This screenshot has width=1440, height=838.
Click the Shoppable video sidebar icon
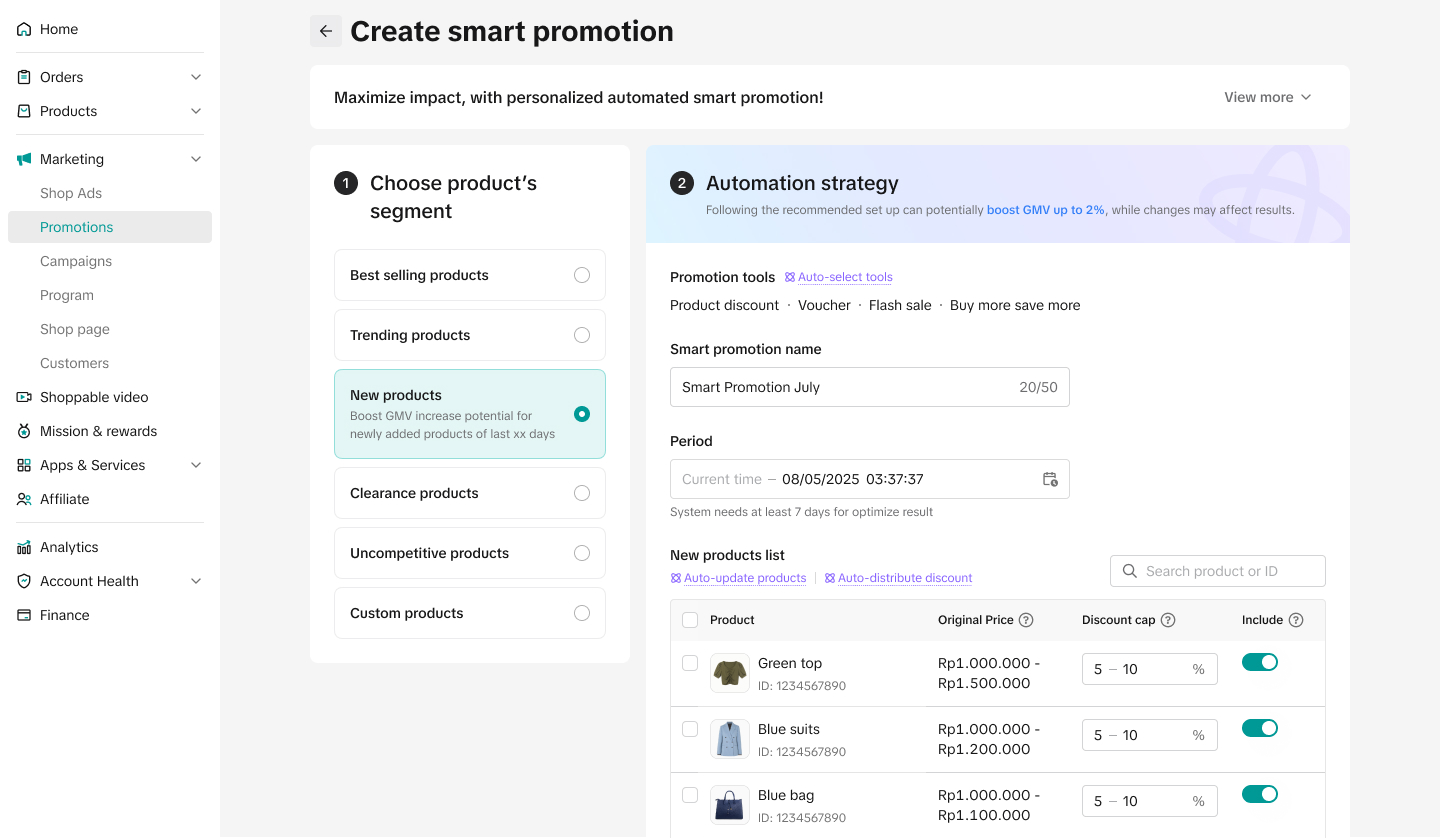click(24, 397)
